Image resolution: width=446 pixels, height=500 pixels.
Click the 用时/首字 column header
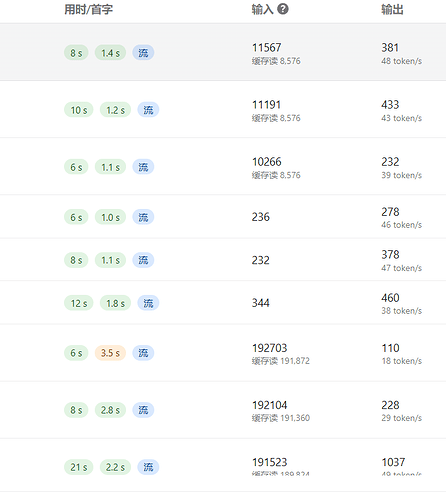click(88, 9)
